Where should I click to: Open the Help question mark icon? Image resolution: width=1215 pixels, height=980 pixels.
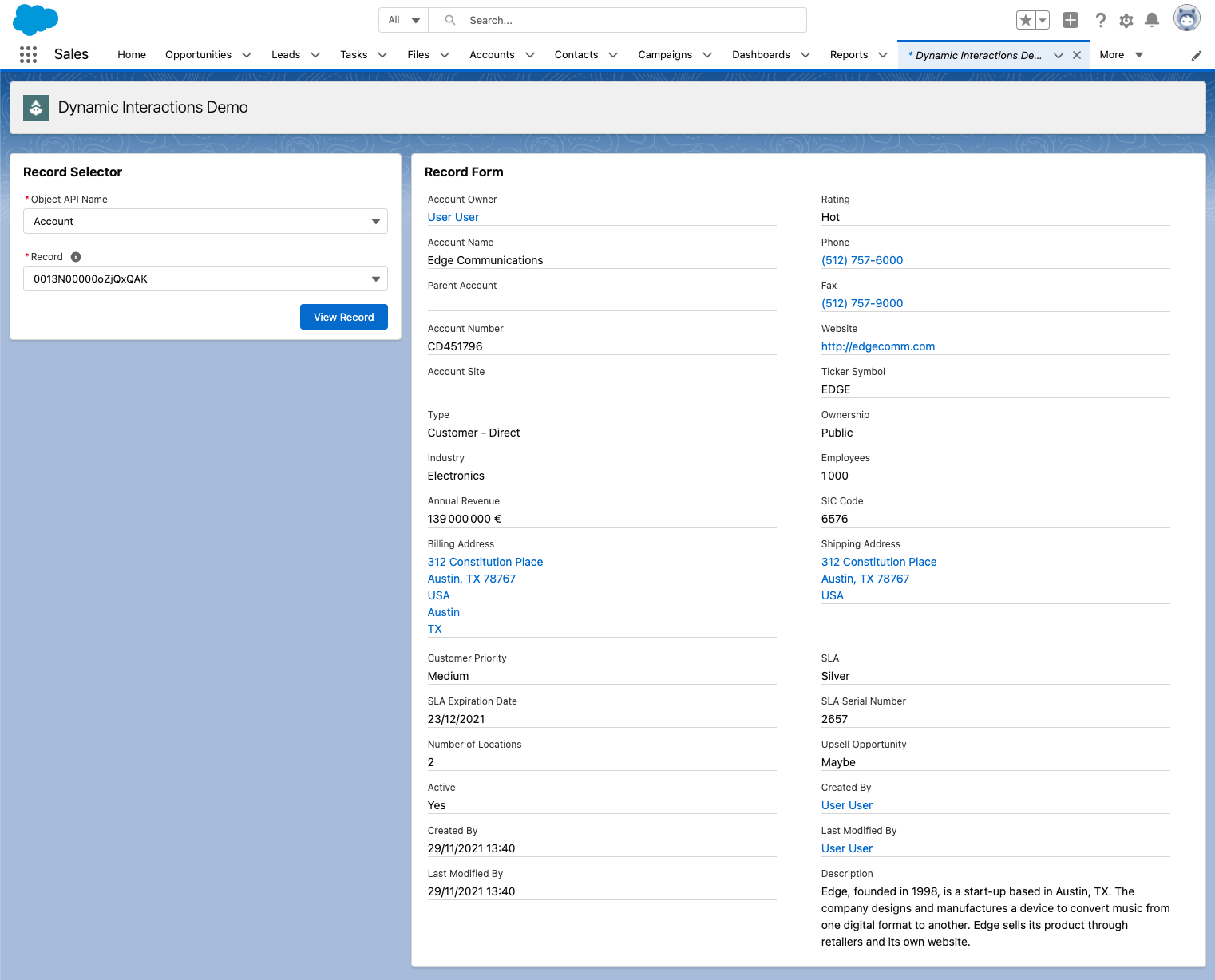(x=1101, y=20)
